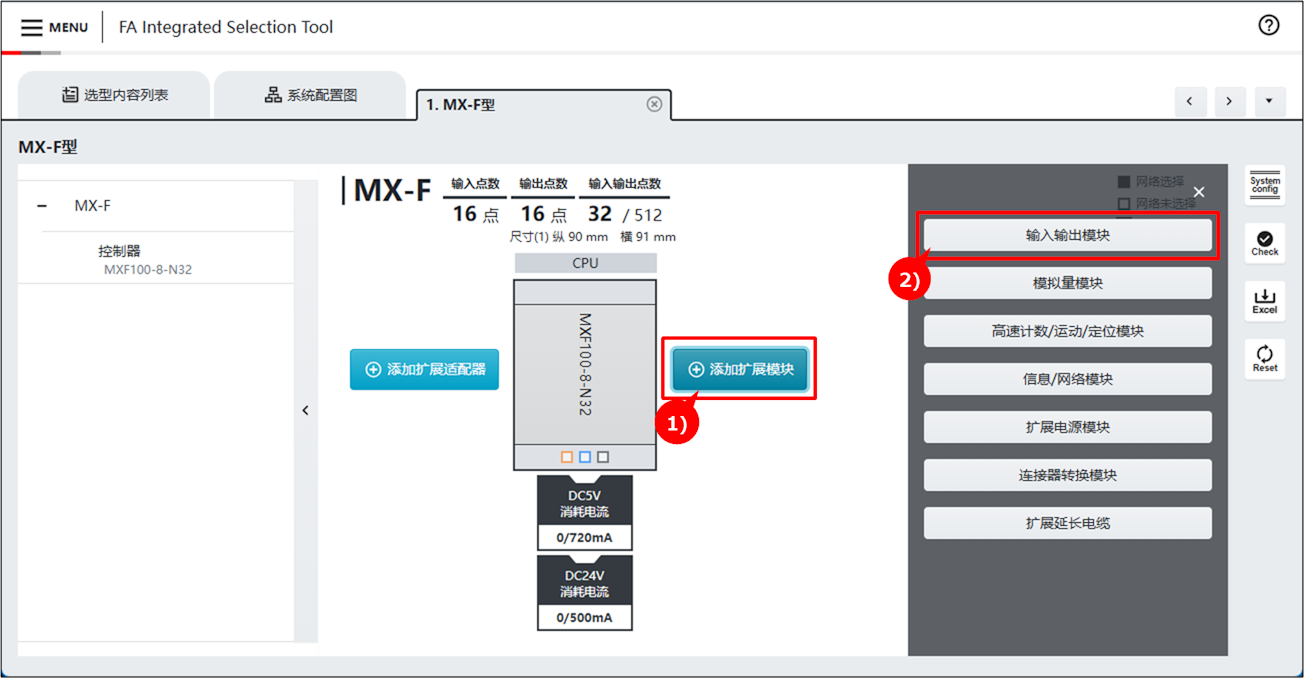
Task: Export configuration with Excel icon
Action: point(1265,300)
